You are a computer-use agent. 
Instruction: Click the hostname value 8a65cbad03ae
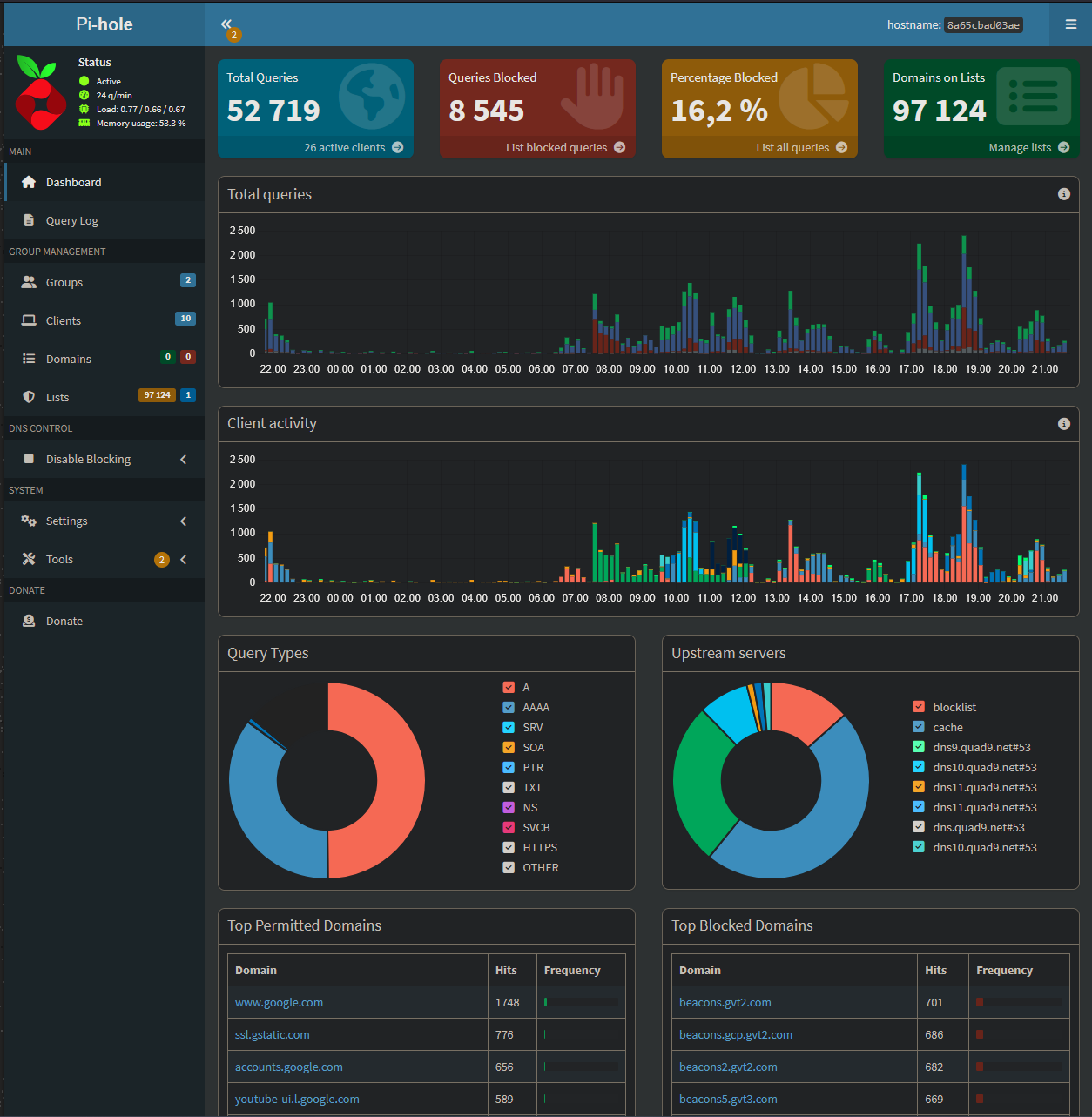click(x=983, y=25)
